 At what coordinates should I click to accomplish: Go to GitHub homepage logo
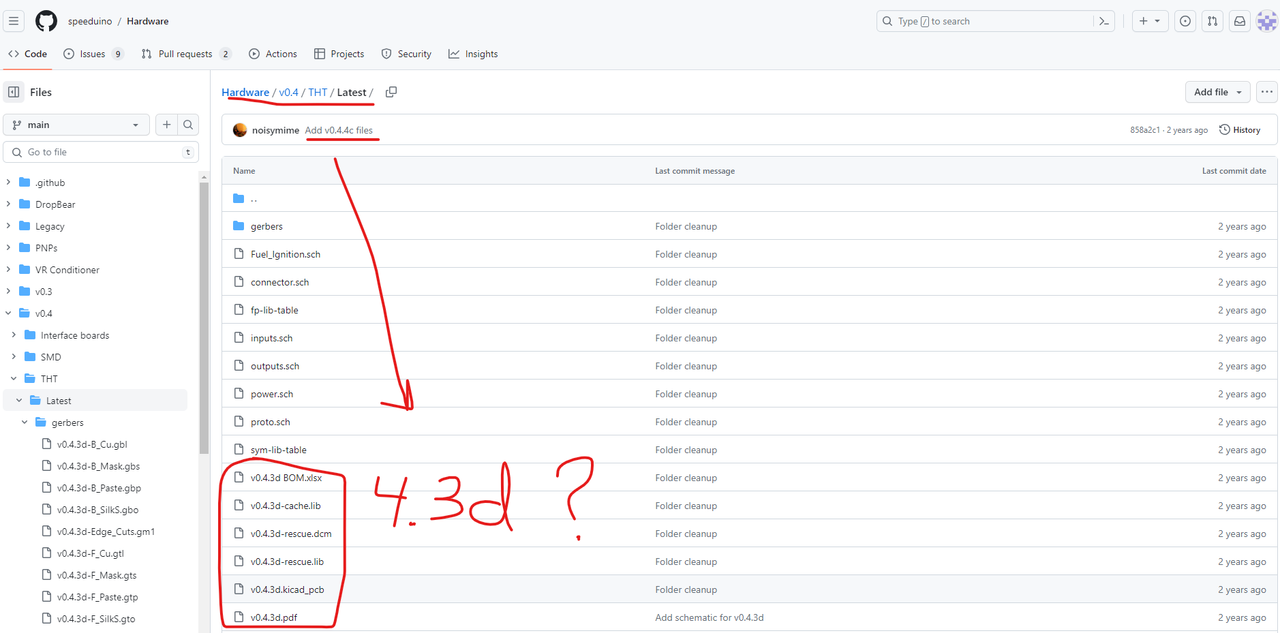tap(46, 21)
